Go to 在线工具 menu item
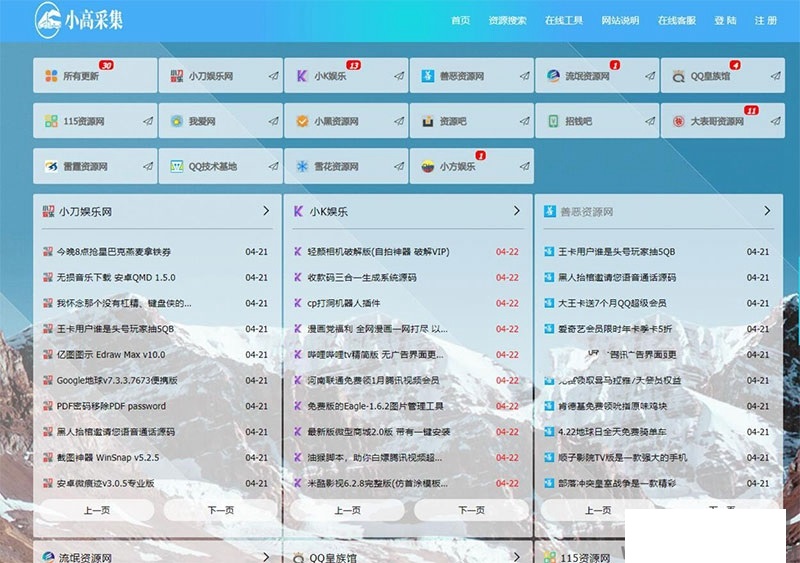This screenshot has height=563, width=800. pos(563,20)
